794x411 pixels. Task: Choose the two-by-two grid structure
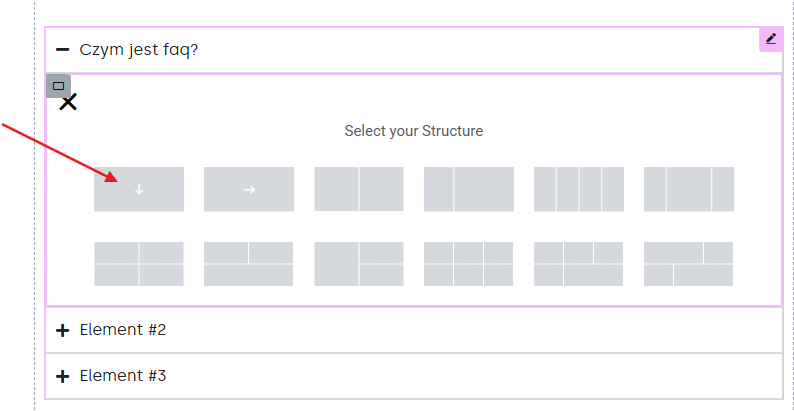coord(139,264)
